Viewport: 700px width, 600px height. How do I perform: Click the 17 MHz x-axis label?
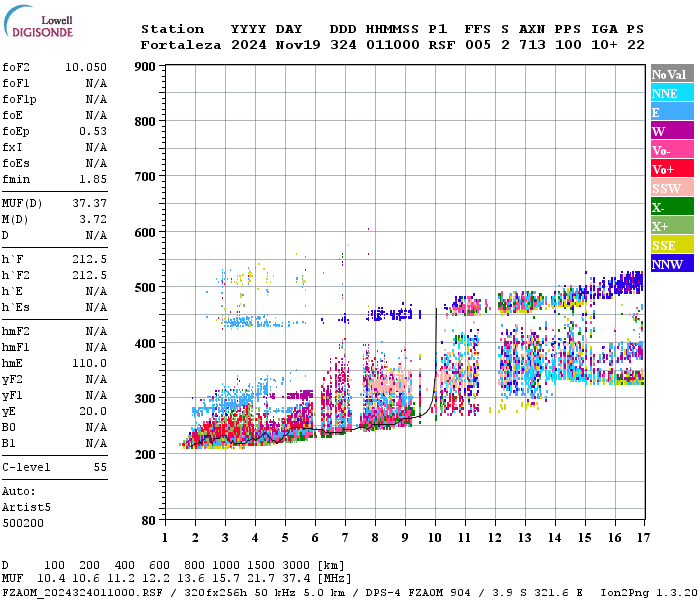(643, 538)
